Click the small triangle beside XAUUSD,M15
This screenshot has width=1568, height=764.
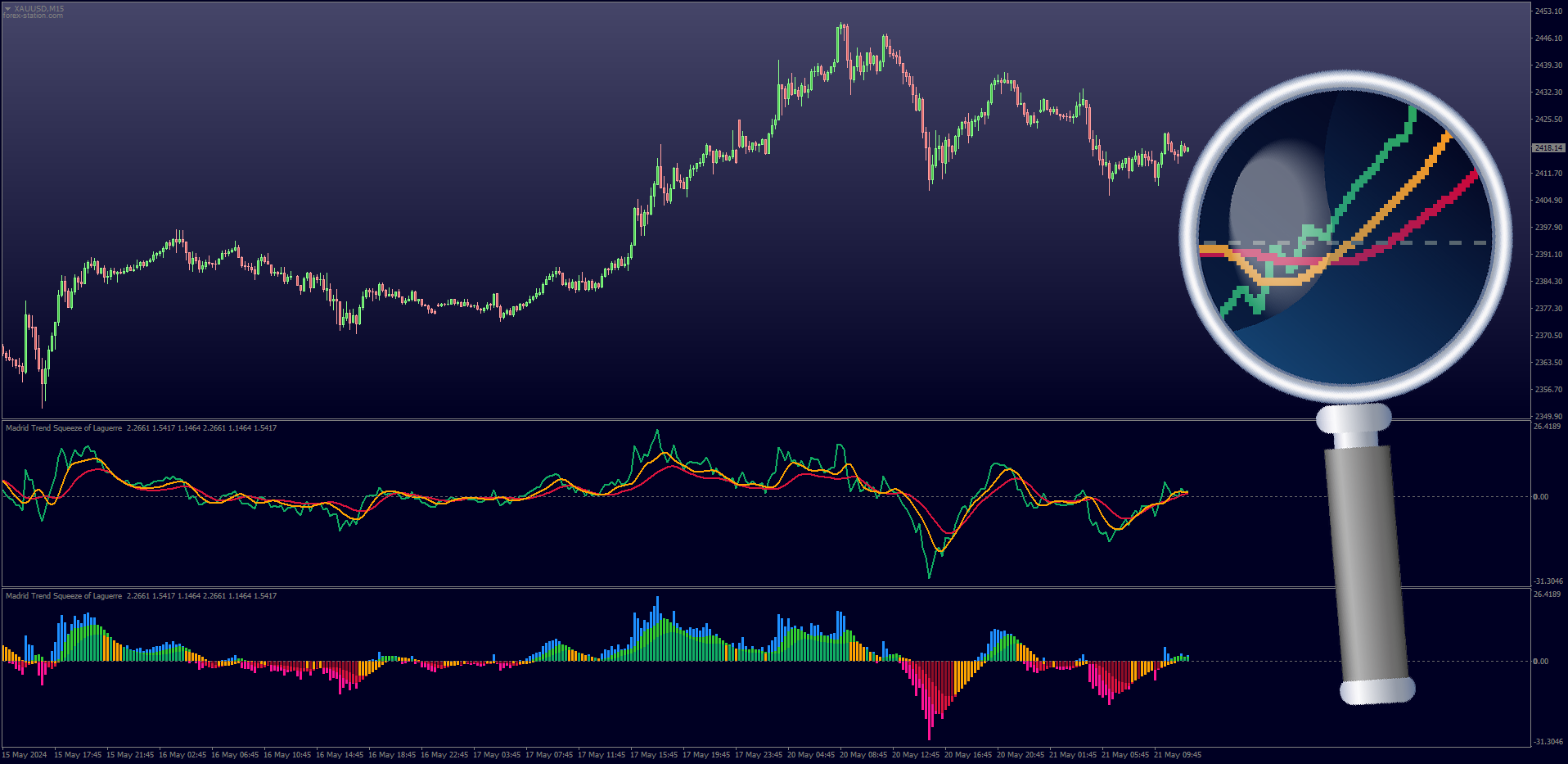pyautogui.click(x=7, y=8)
